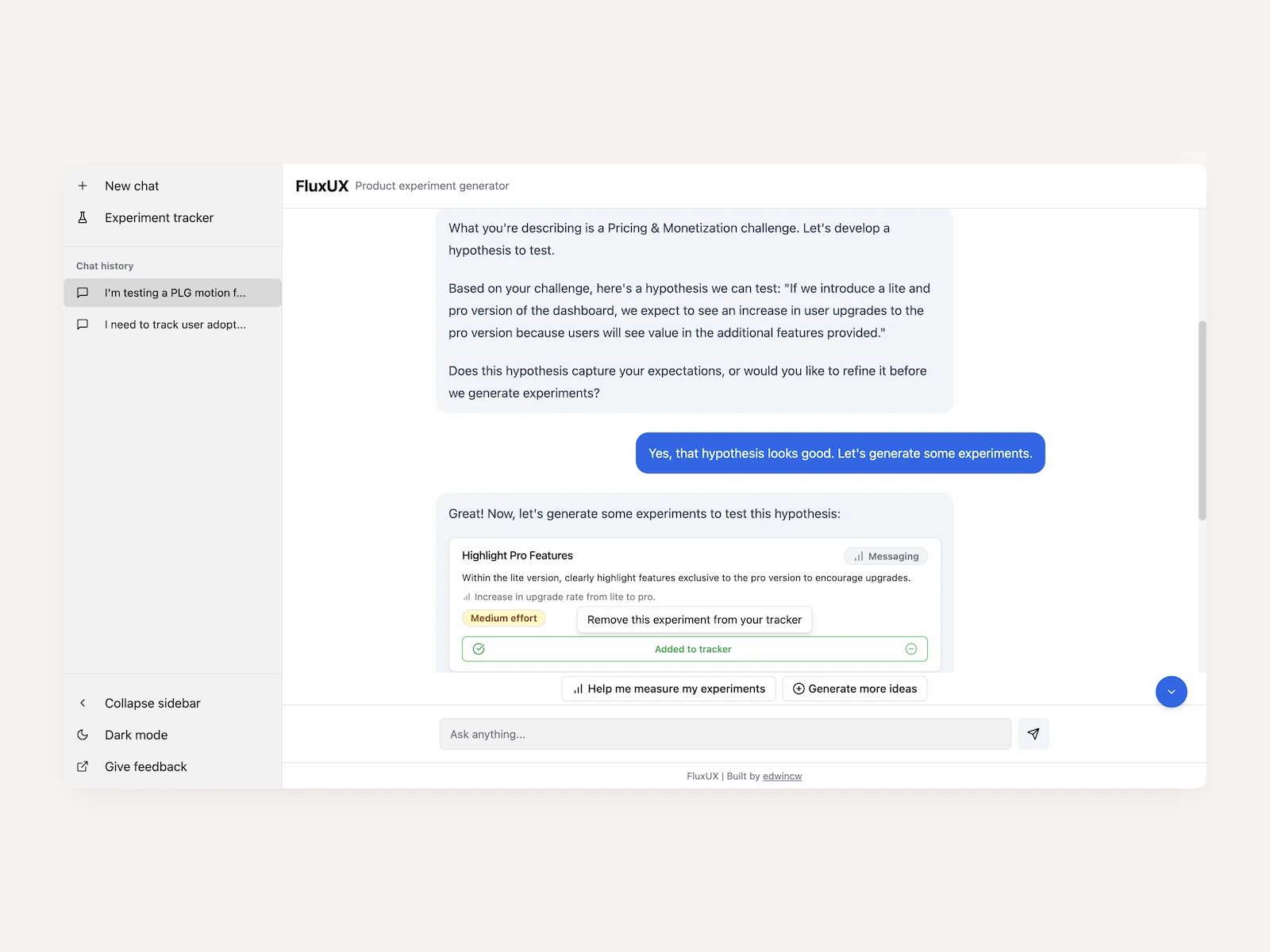Click chat bubble icon of PLG motion chat
The height and width of the screenshot is (952, 1270).
[83, 293]
